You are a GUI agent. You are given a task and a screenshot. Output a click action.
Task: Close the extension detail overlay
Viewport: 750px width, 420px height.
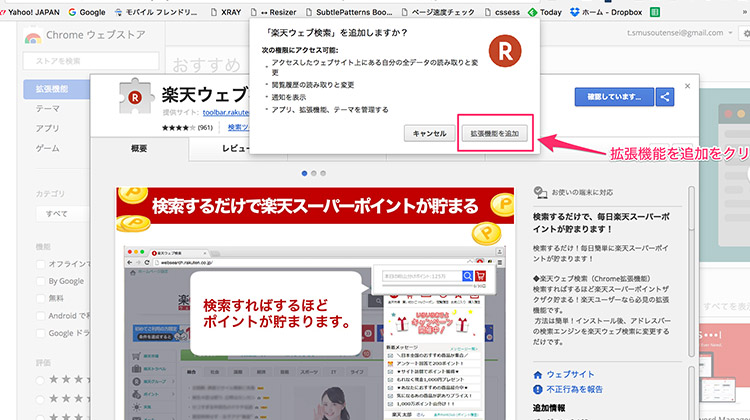[687, 86]
